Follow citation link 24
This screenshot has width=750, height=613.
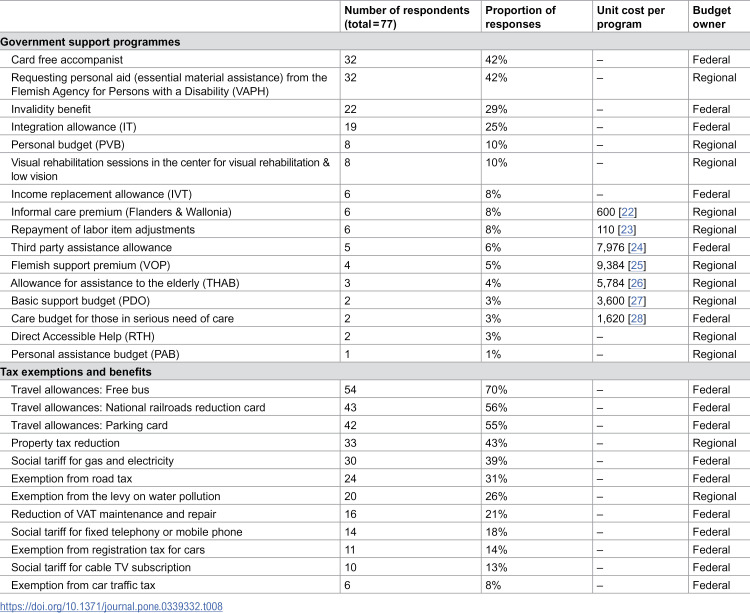(637, 247)
